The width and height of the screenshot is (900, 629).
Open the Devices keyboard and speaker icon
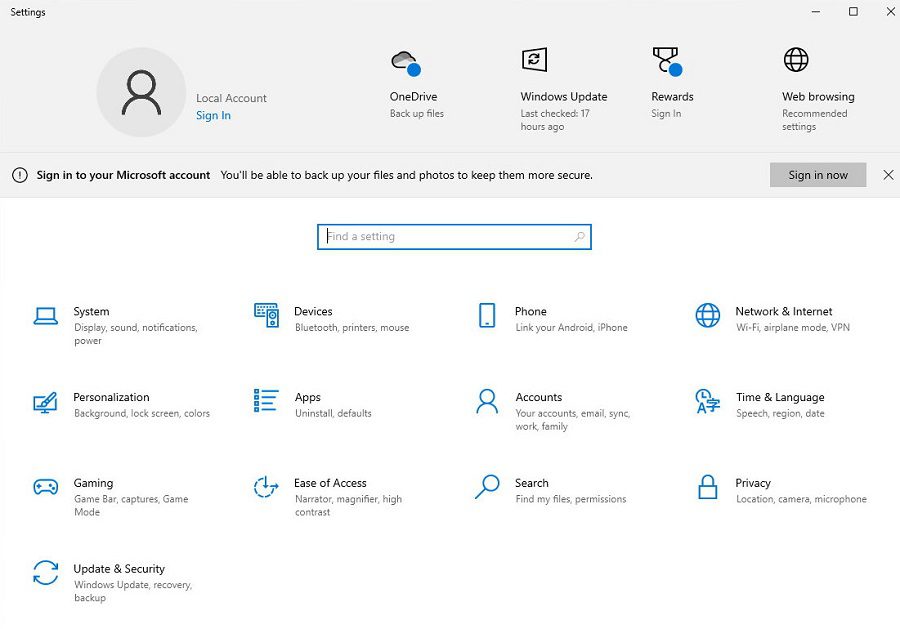pos(266,315)
